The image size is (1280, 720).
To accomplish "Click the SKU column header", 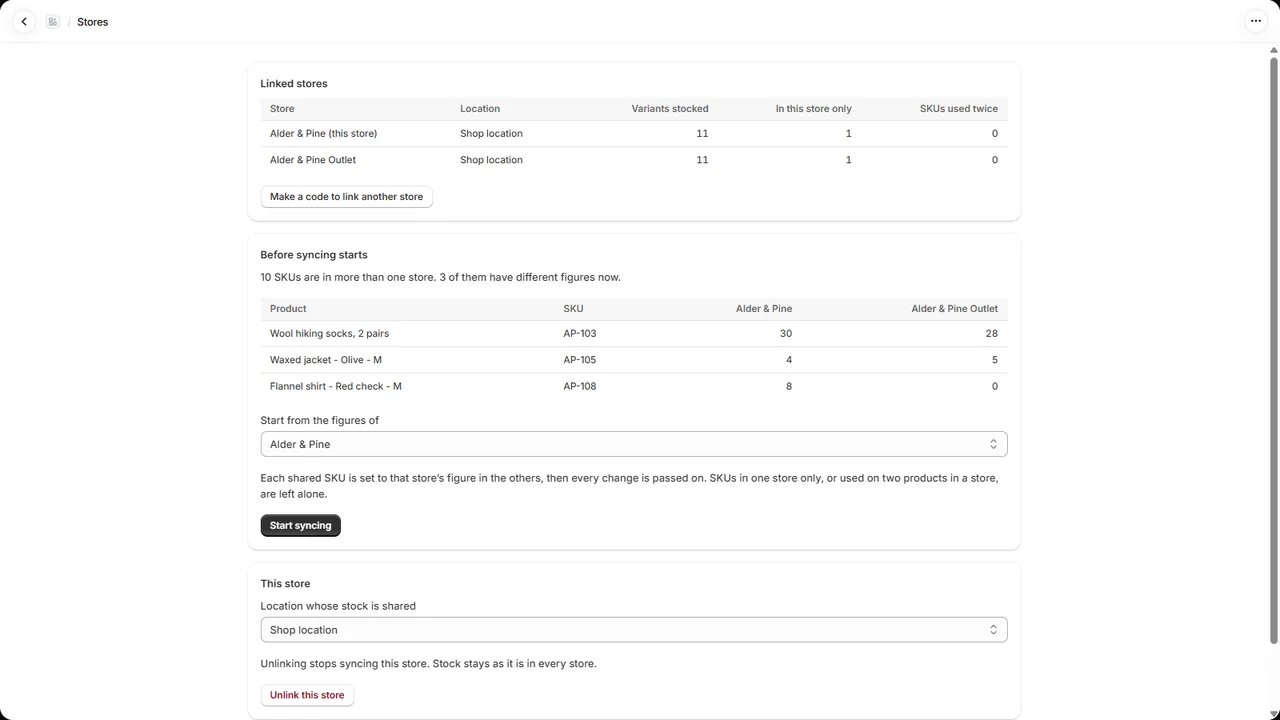I will point(573,309).
